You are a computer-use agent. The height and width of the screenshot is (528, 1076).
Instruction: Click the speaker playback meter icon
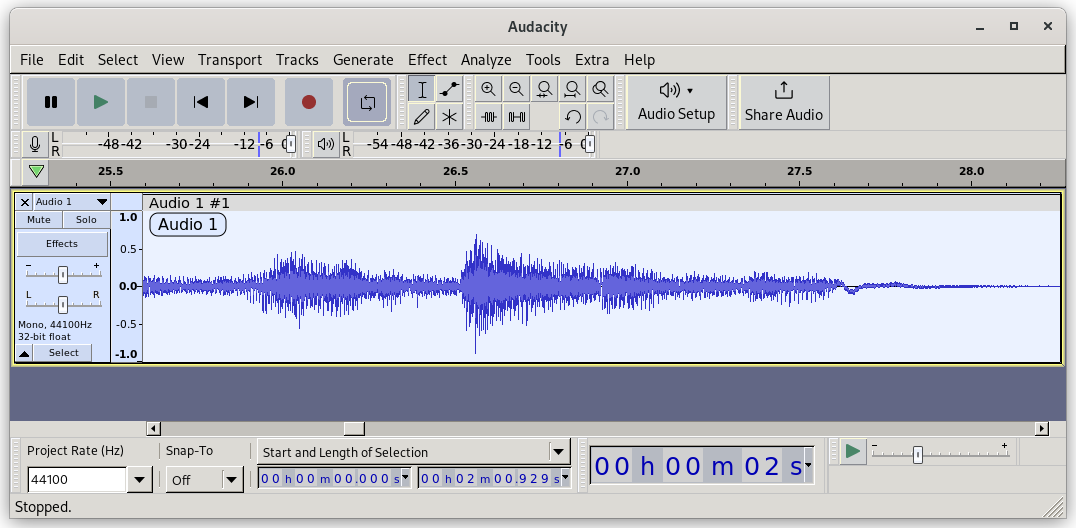tap(326, 144)
